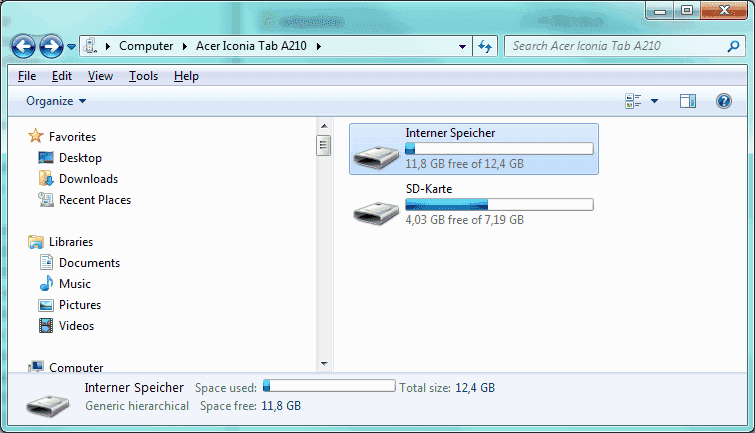Image resolution: width=755 pixels, height=433 pixels.
Task: Open the Edit menu
Action: click(x=62, y=76)
